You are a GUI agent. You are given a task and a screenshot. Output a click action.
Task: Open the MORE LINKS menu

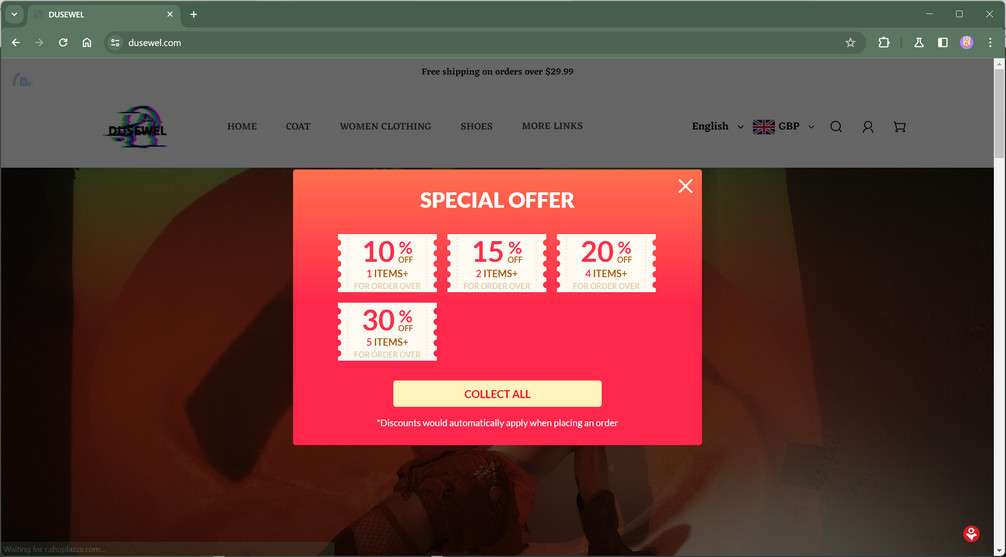click(552, 126)
